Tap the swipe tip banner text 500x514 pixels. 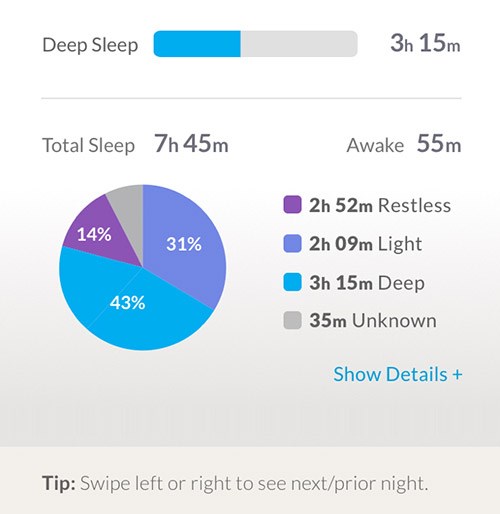(235, 483)
